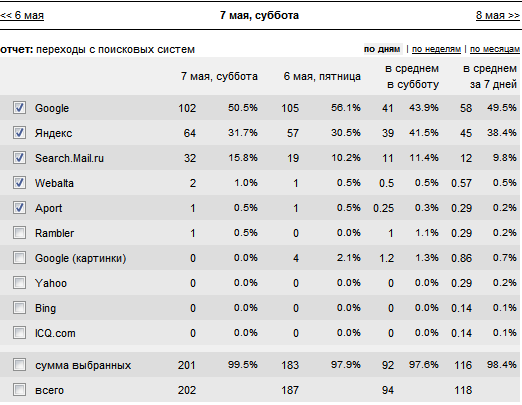Select the по дням view
522x405 pixels.
coord(382,49)
